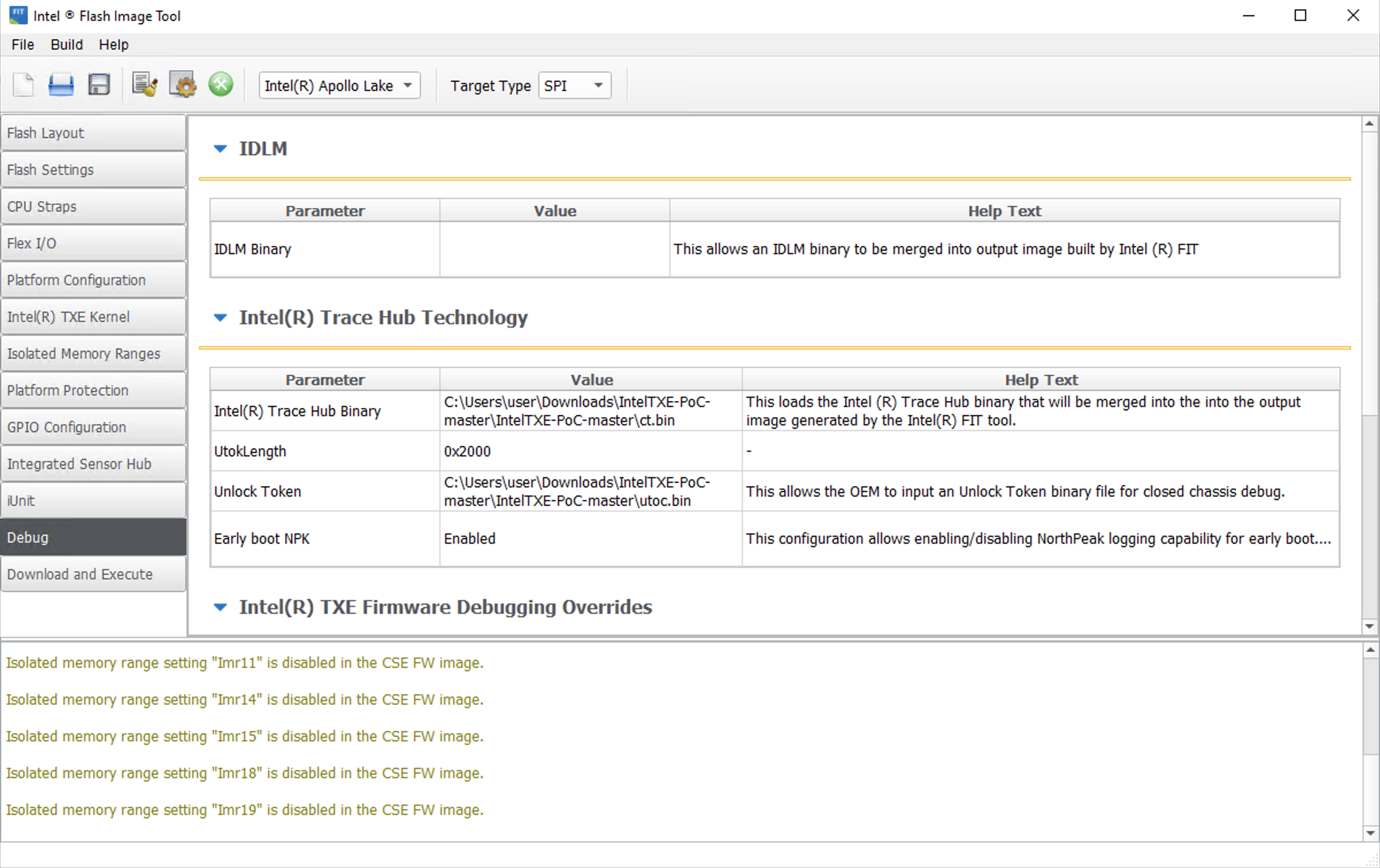Collapse the TXE Firmware Debugging Overrides section
1380x868 pixels.
click(x=220, y=607)
